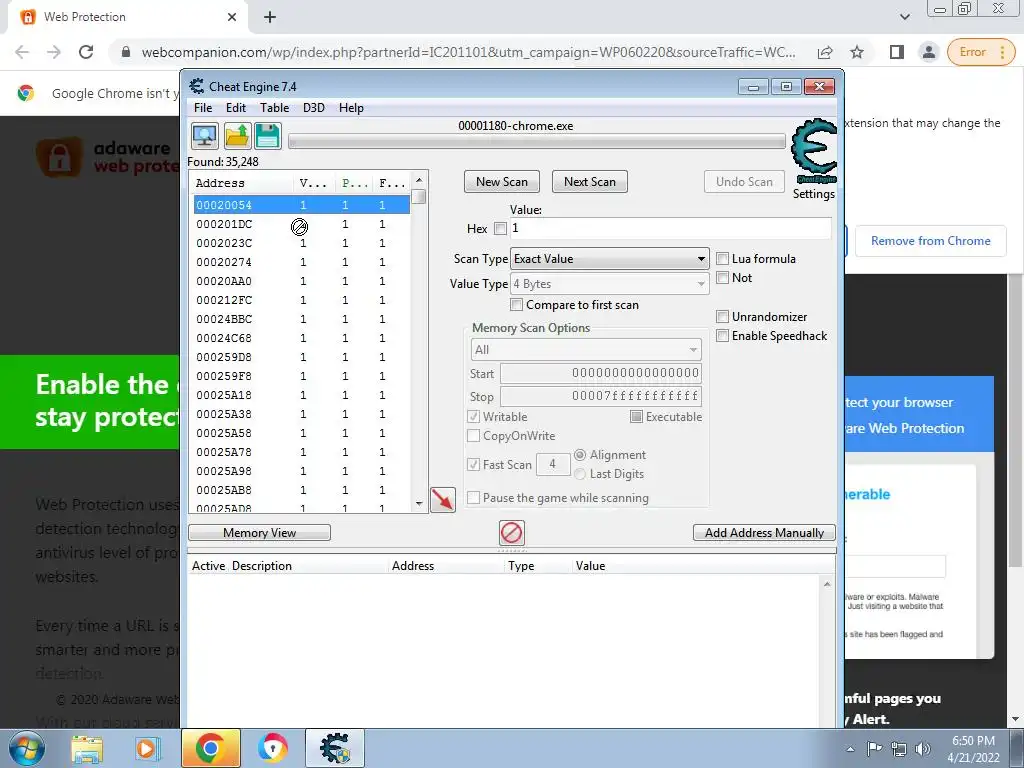1024x768 pixels.
Task: Open the process list computer icon
Action: point(204,136)
